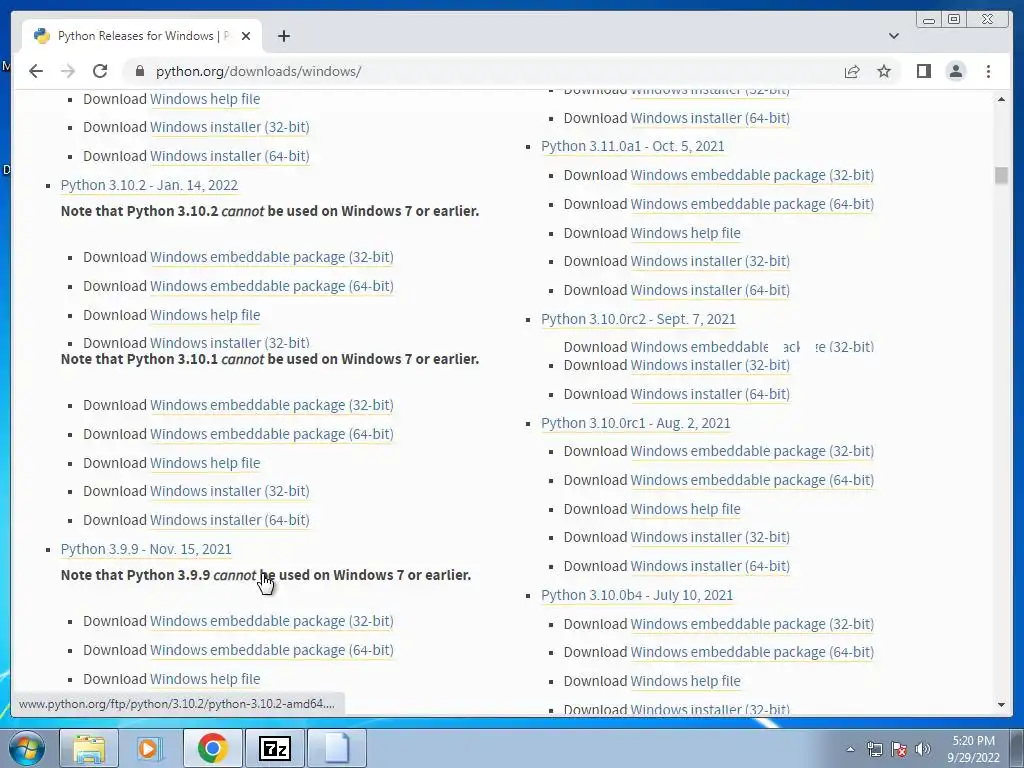Open the network tray icon
Viewport: 1024px width, 768px height.
tap(874, 749)
